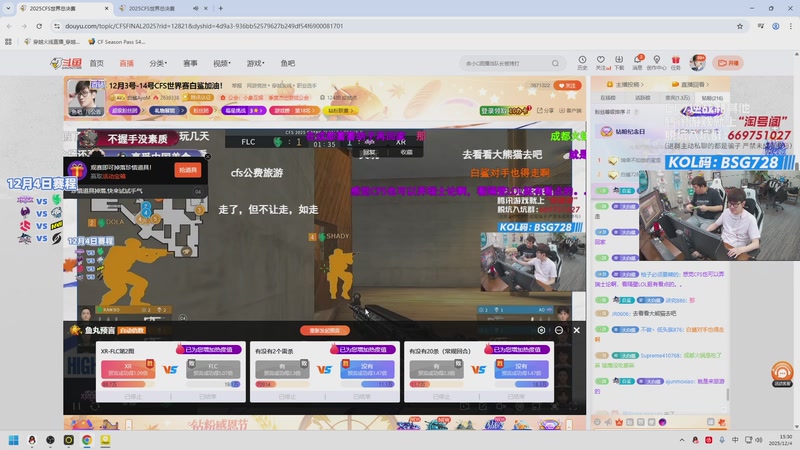800x450 pixels.
Task: Open 鱼丸预言 settings gear icon
Action: tap(541, 330)
